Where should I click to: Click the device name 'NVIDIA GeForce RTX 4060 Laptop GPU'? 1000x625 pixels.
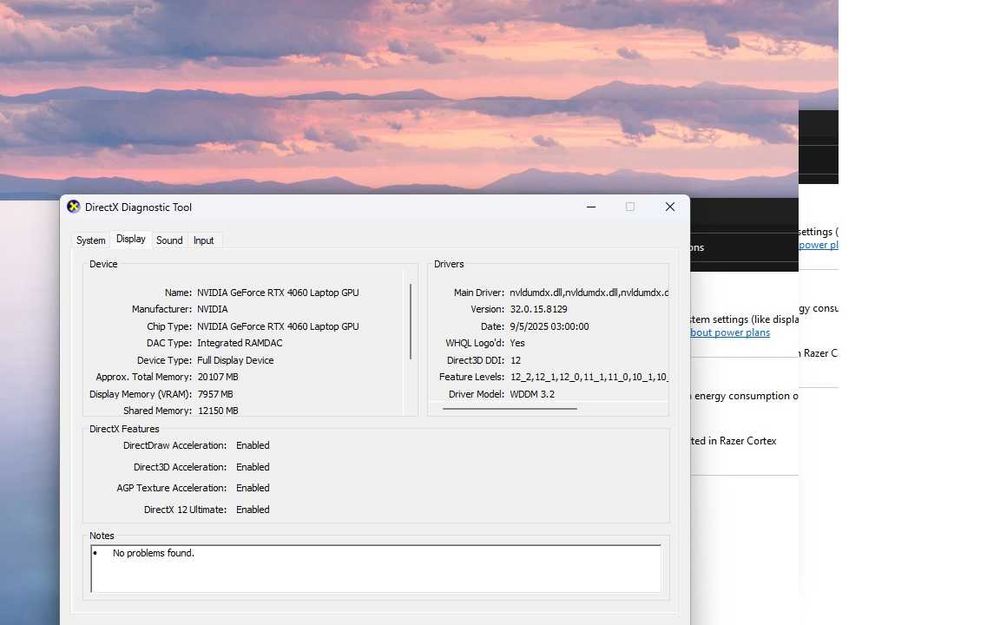[x=278, y=293]
